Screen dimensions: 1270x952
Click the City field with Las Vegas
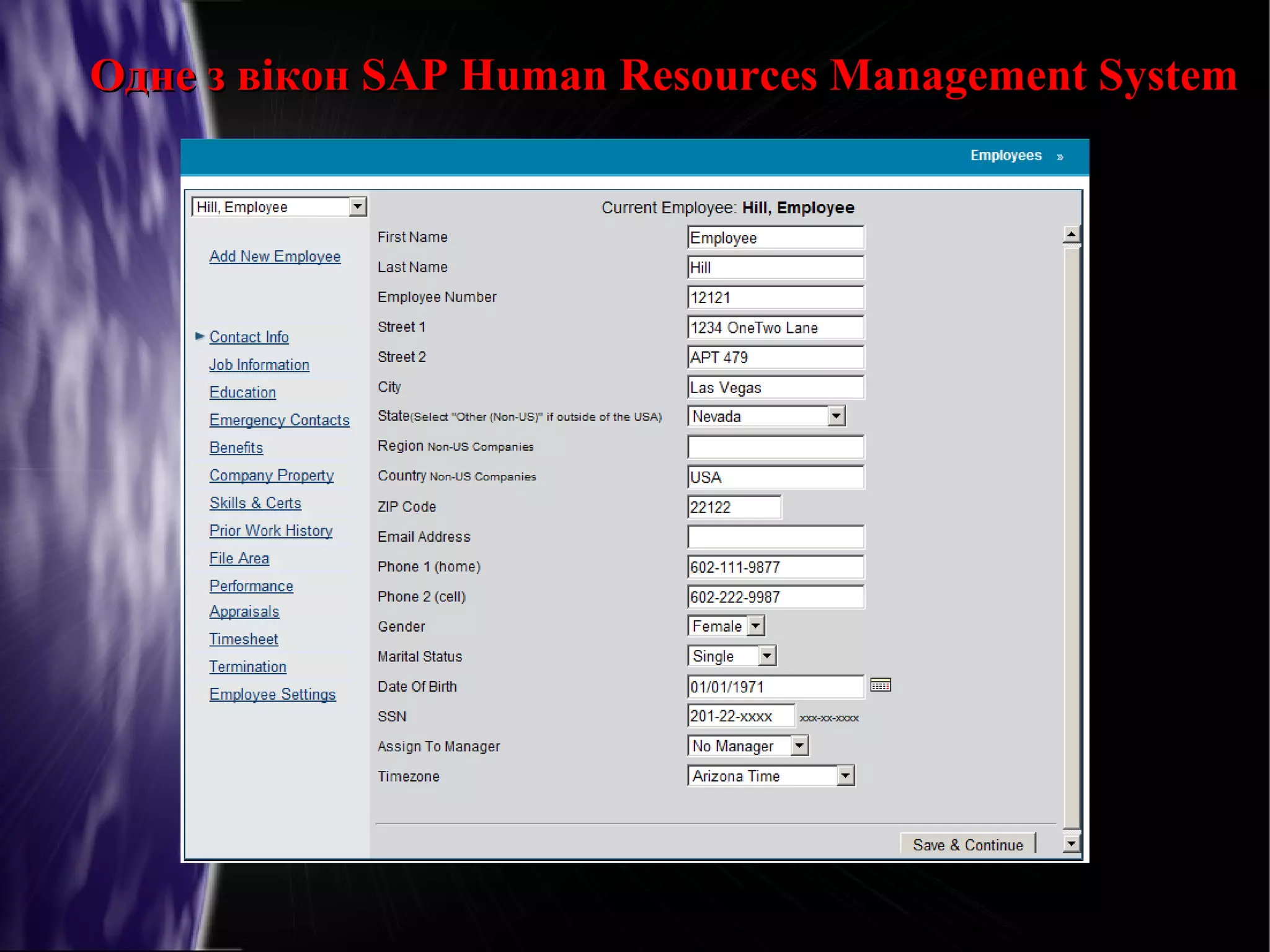point(775,387)
